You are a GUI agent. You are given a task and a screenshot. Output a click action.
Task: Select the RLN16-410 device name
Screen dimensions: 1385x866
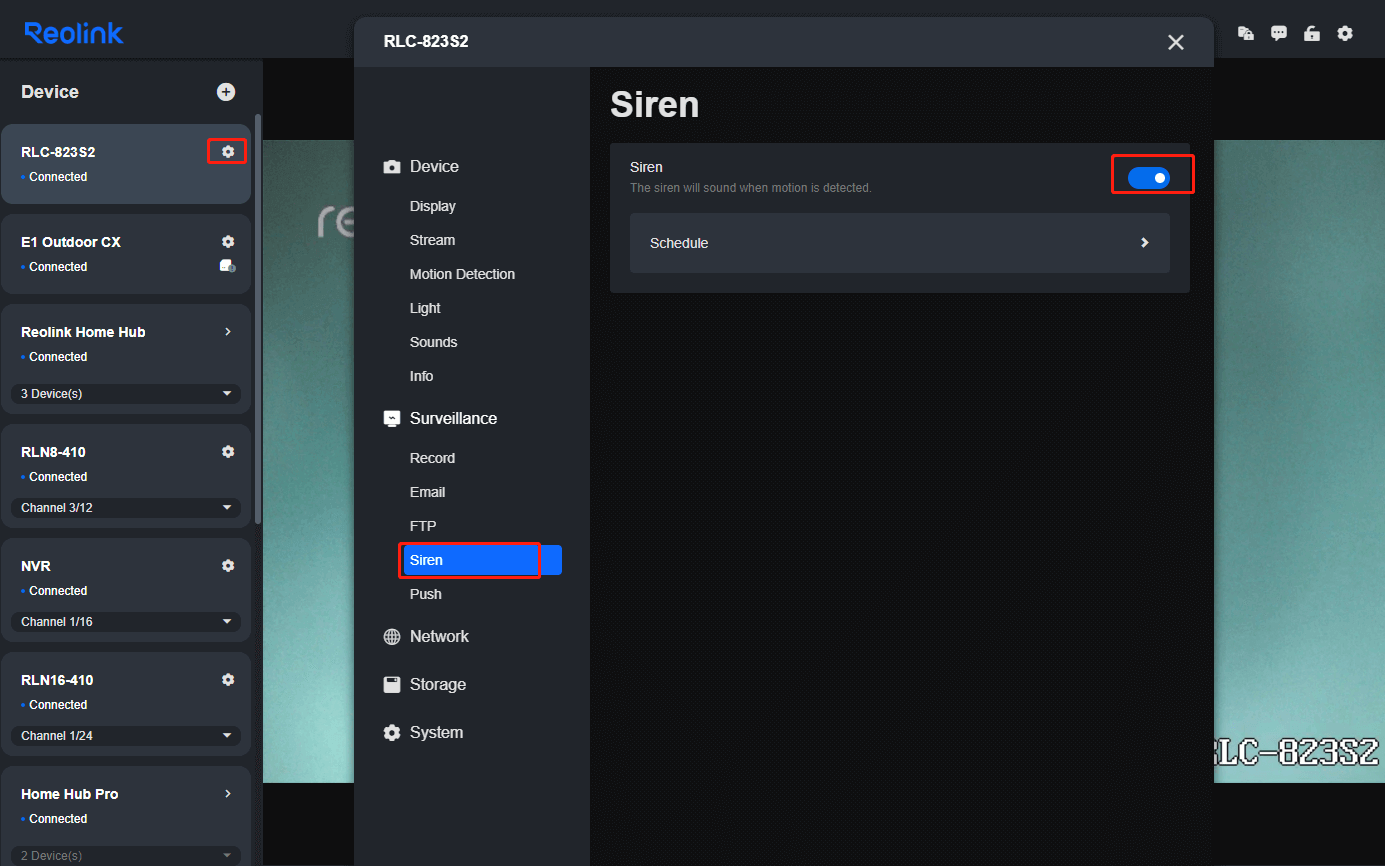57,680
